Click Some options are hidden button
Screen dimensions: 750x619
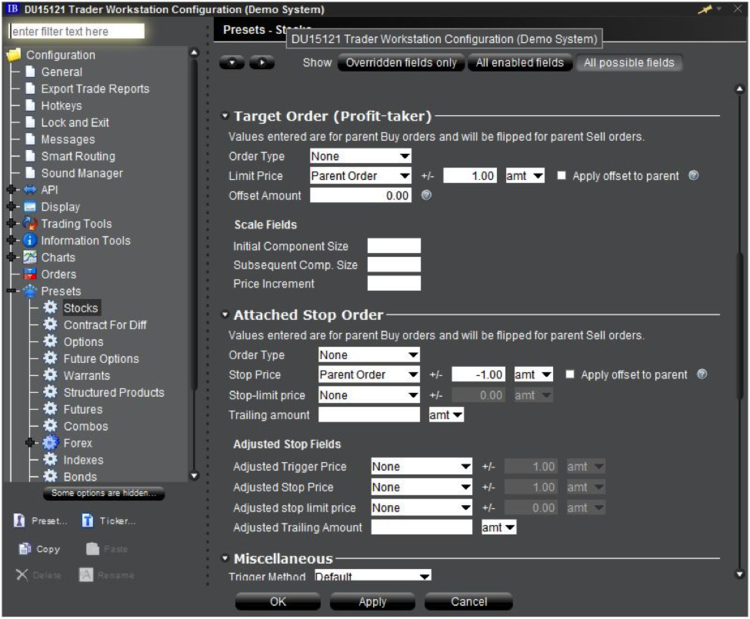tap(104, 493)
